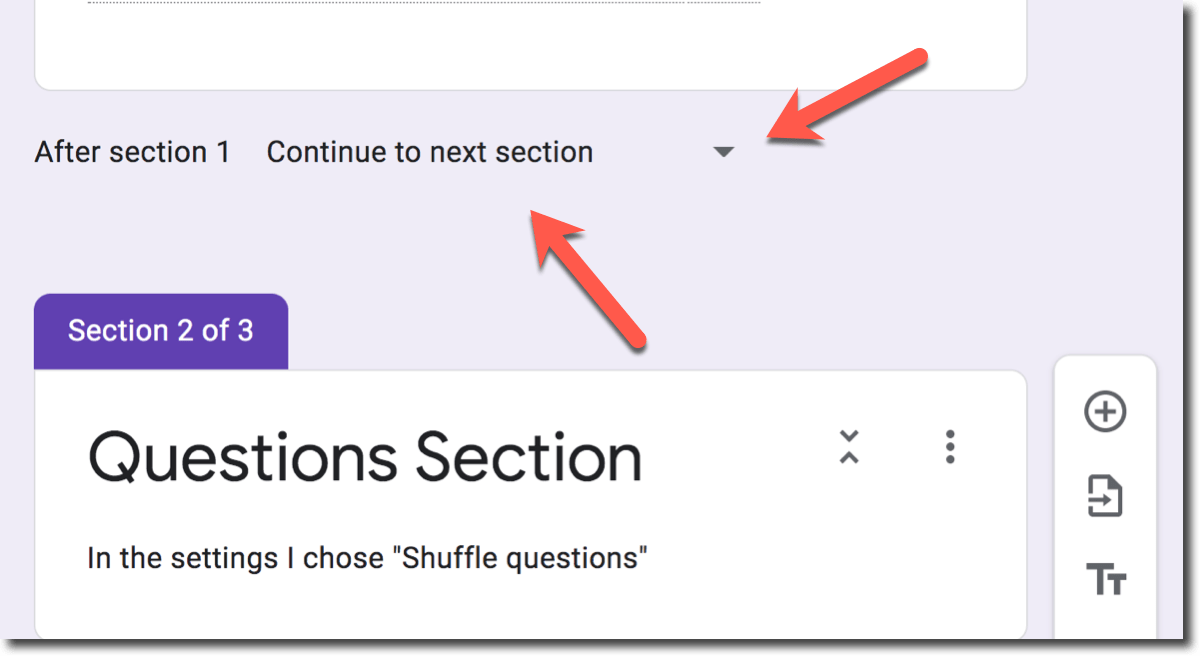Click the After section 1 dropdown arrow
Screen dimensions: 1200x656
coord(723,153)
